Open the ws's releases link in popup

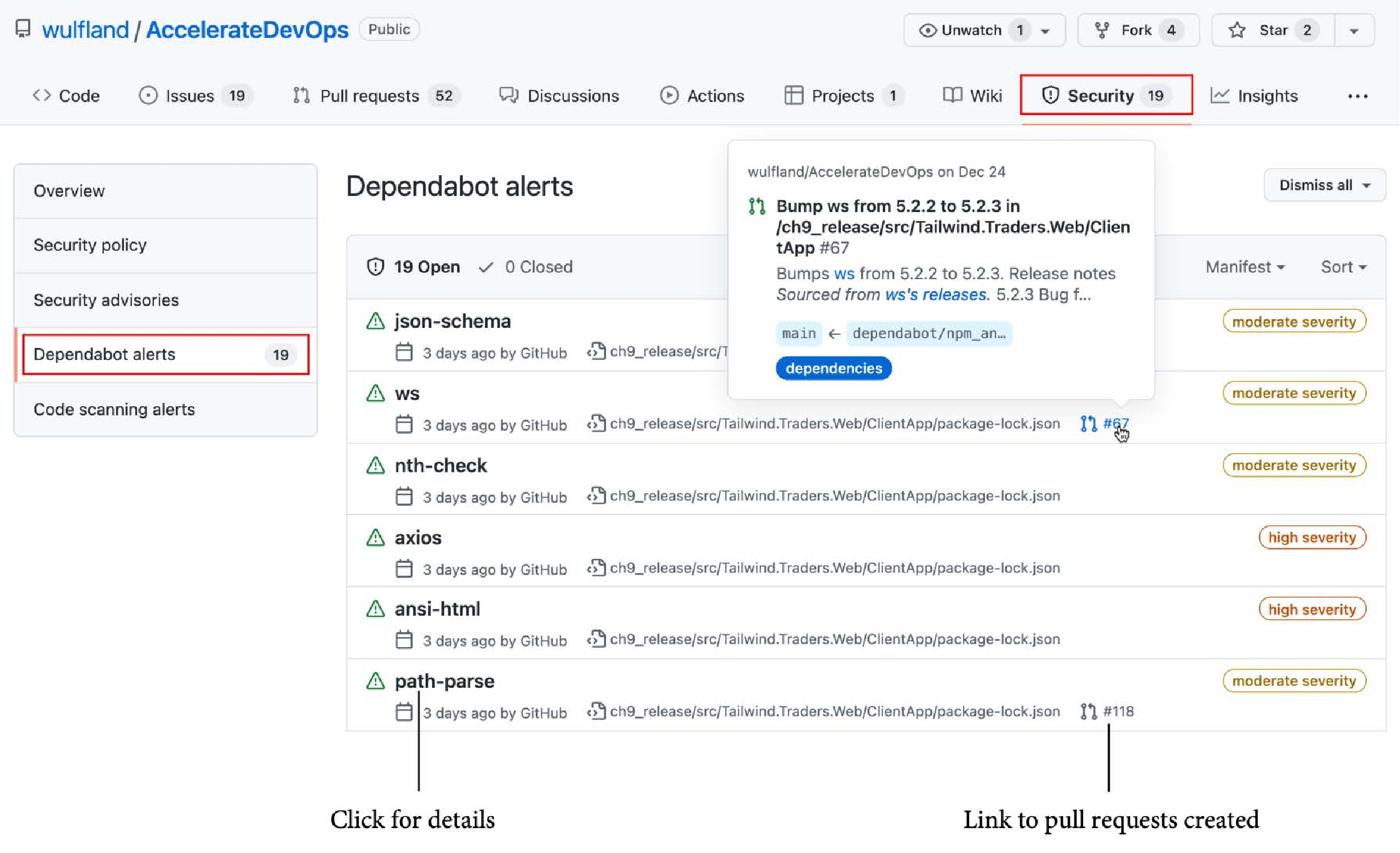(935, 295)
